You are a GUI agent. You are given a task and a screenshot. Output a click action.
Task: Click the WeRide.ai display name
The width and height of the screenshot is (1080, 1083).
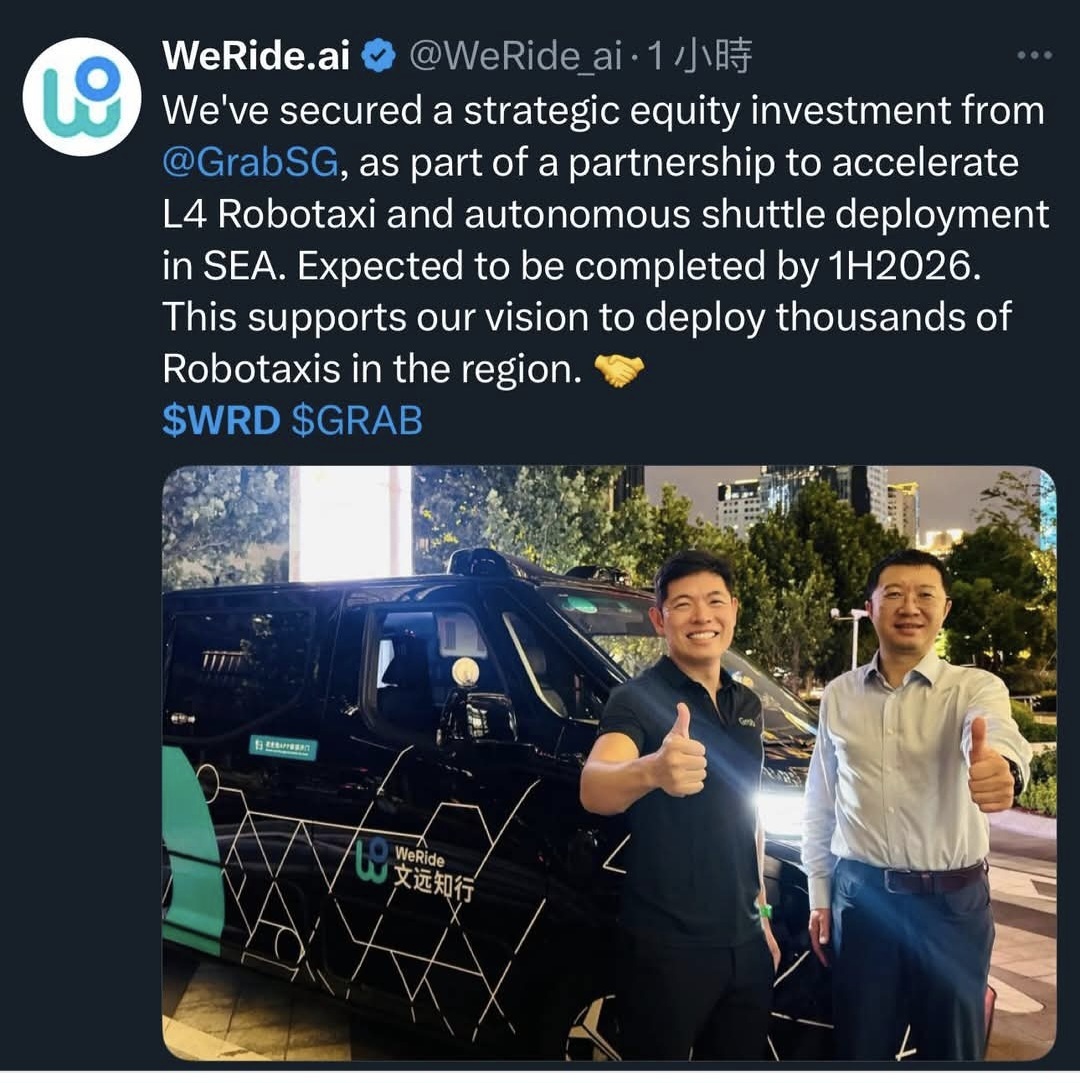tap(256, 55)
